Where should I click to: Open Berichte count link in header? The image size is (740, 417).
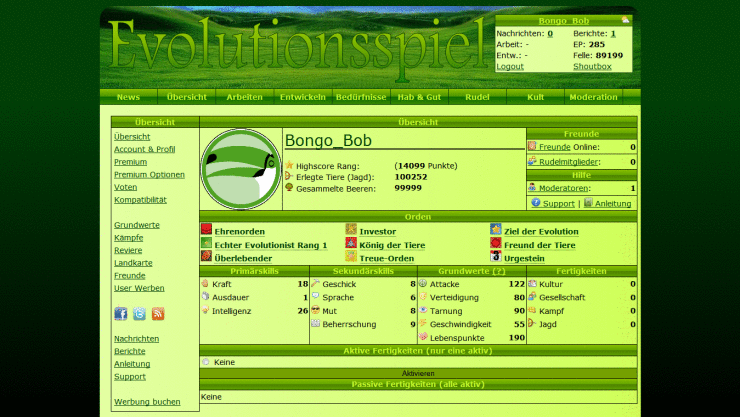(x=613, y=33)
